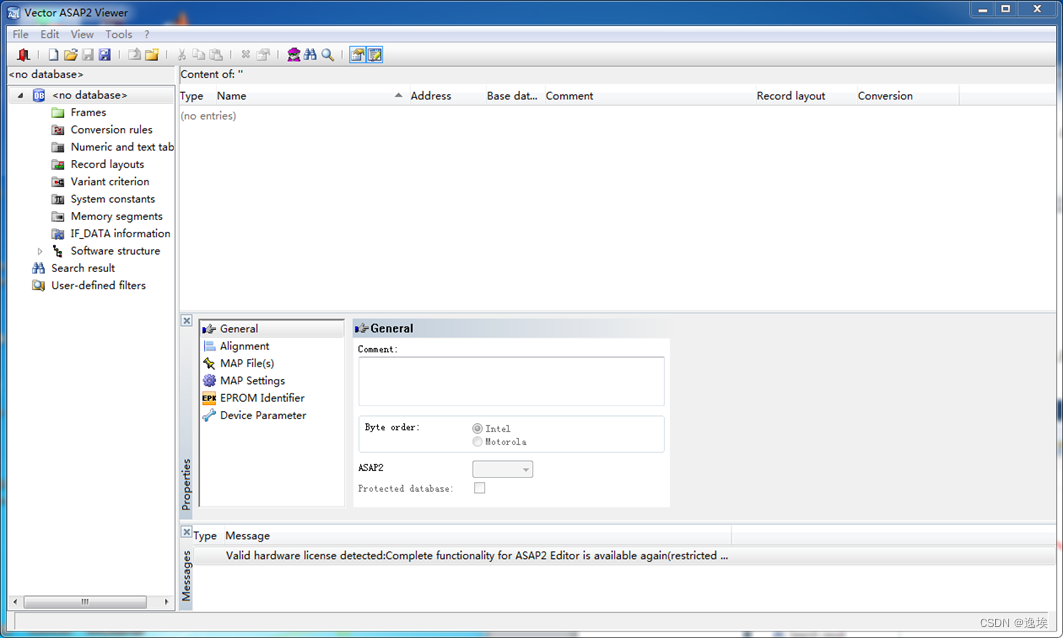Screen dimensions: 1063x638
Task: Sort by the Conversion column header
Action: click(x=907, y=96)
